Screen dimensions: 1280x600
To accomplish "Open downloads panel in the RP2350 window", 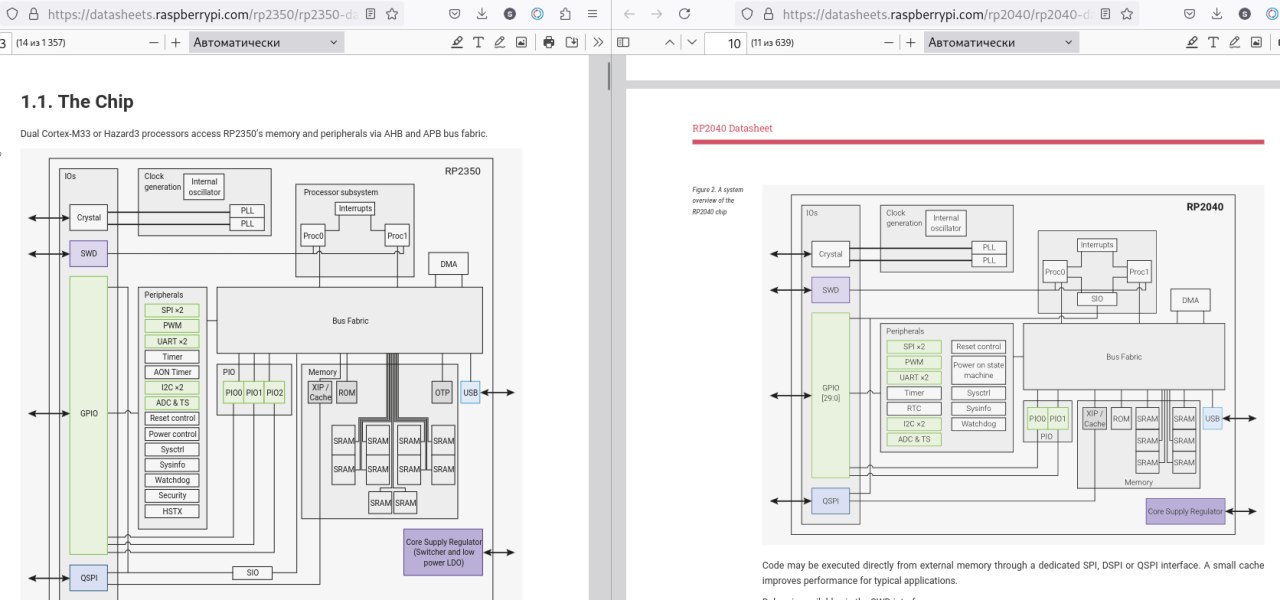I will coord(482,15).
